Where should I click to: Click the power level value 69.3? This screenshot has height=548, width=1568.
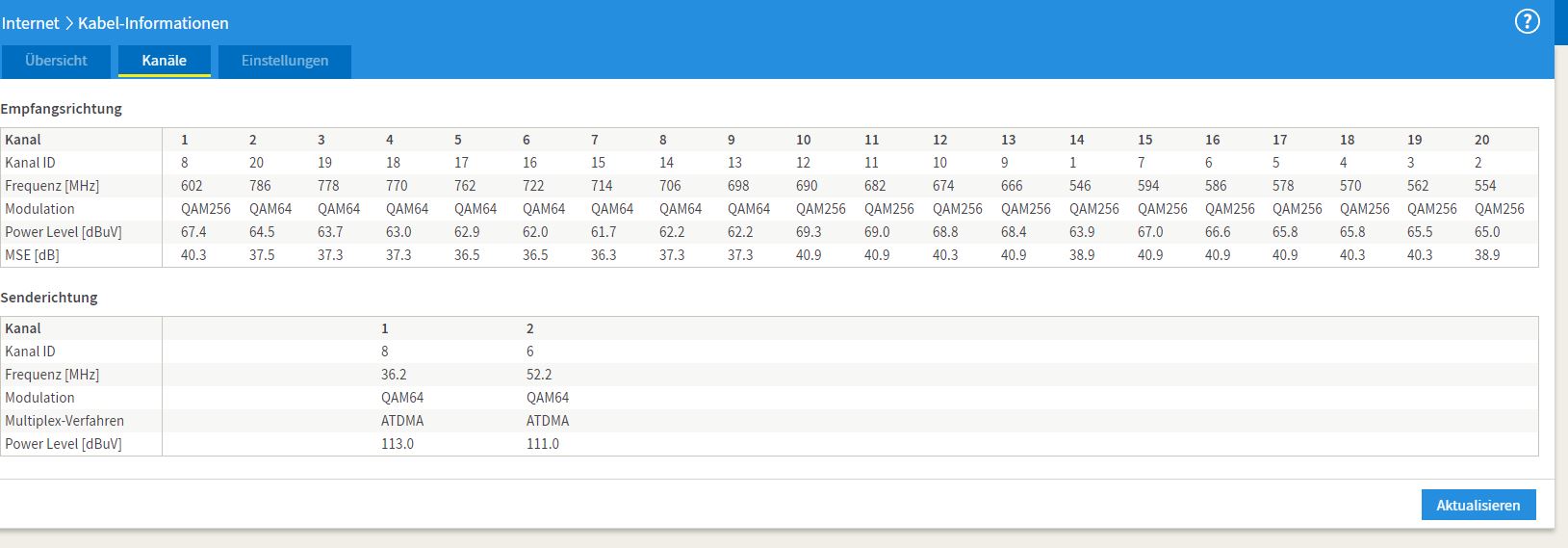pyautogui.click(x=809, y=232)
